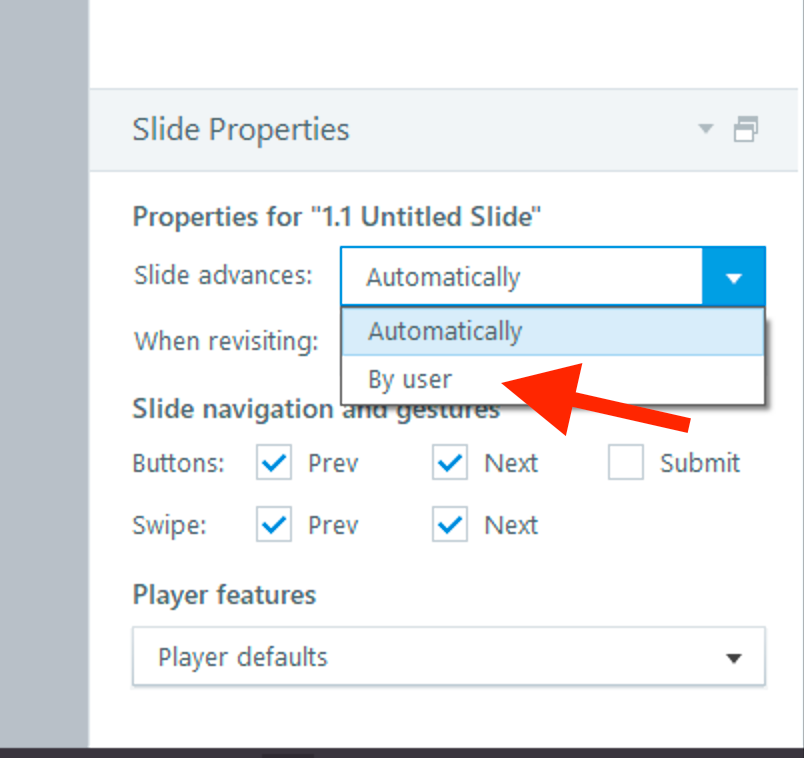Disable the Swipe Prev checkbox

coord(274,525)
